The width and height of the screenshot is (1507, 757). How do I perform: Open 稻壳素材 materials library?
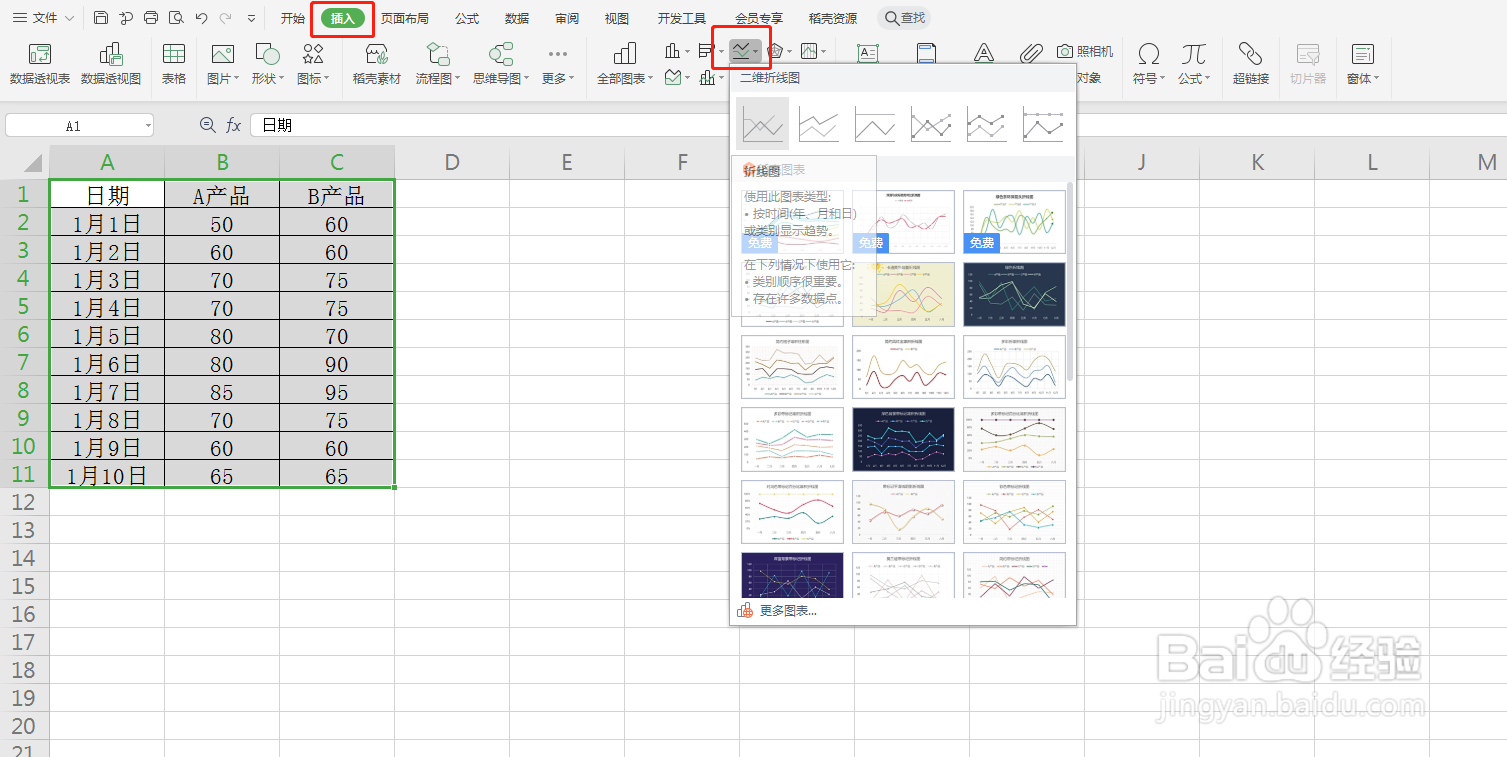376,64
